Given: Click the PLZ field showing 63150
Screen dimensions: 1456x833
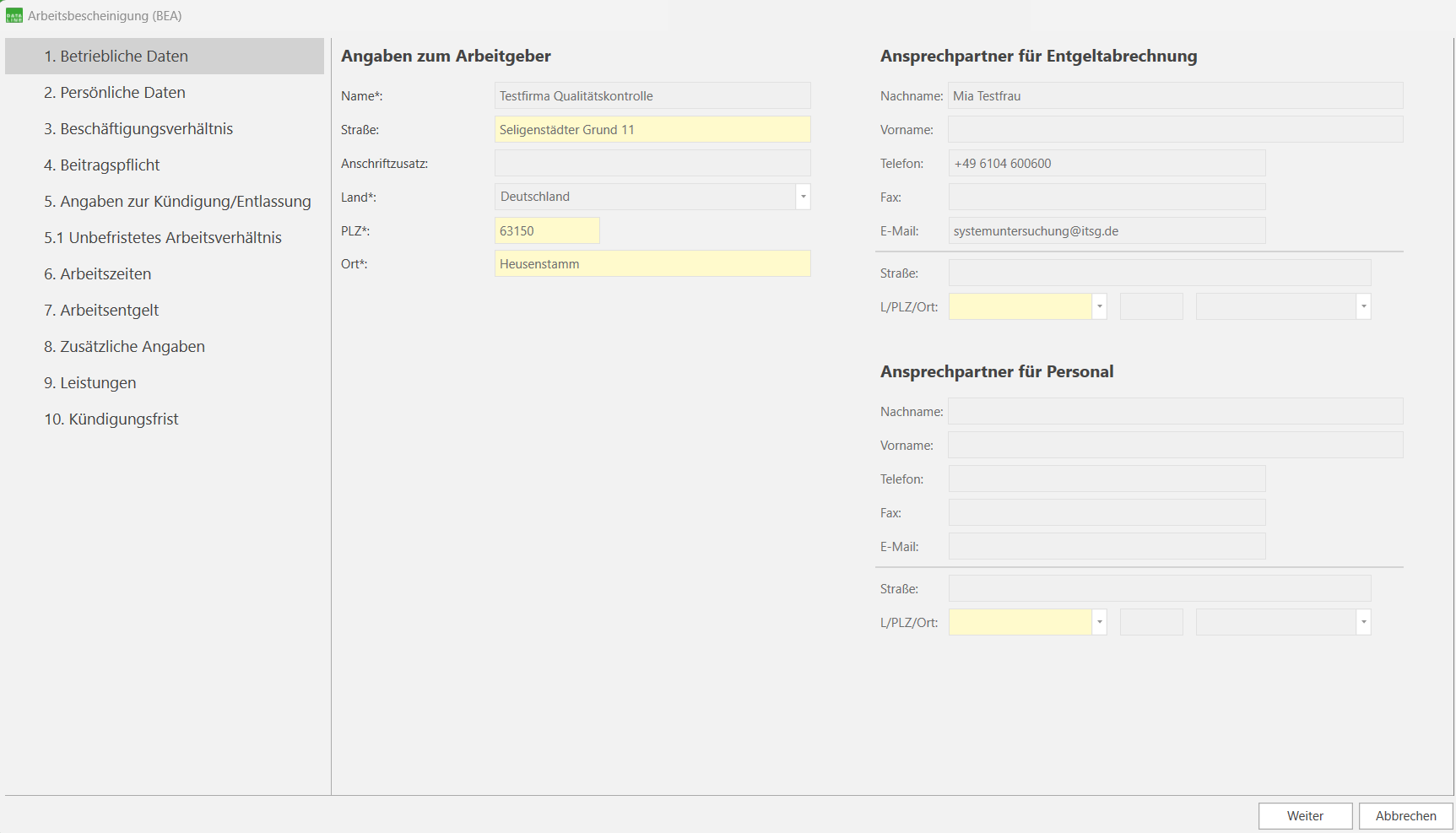Looking at the screenshot, I should coord(547,230).
